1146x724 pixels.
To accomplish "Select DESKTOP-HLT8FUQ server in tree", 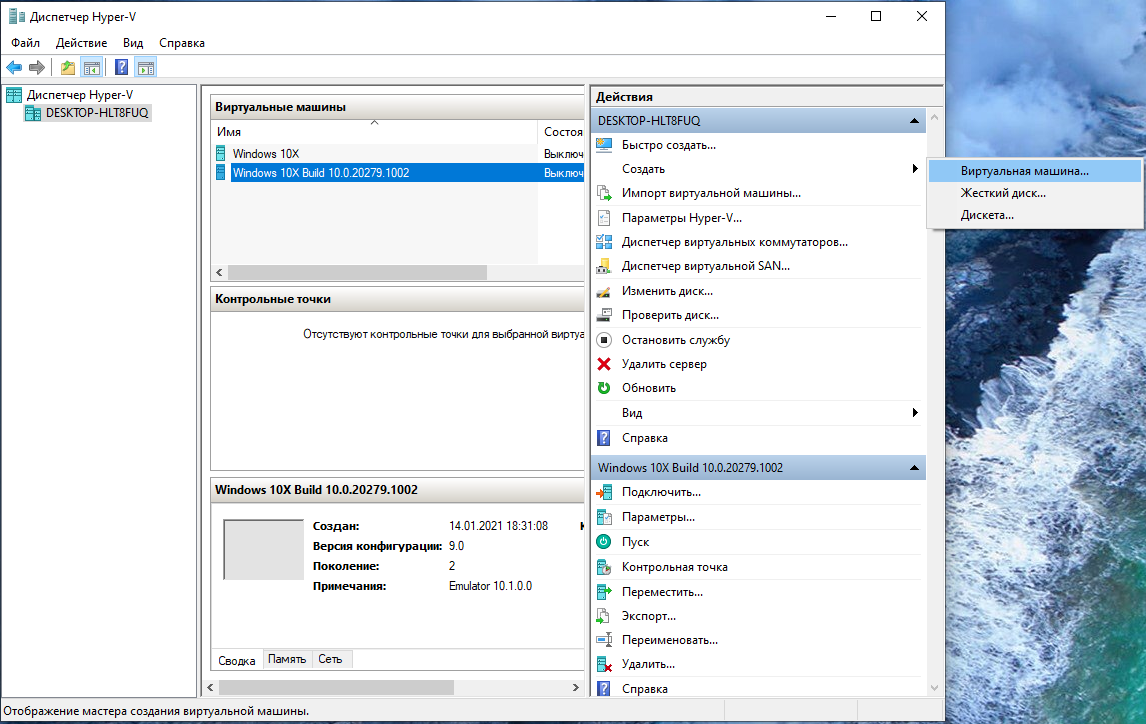I will tap(97, 113).
